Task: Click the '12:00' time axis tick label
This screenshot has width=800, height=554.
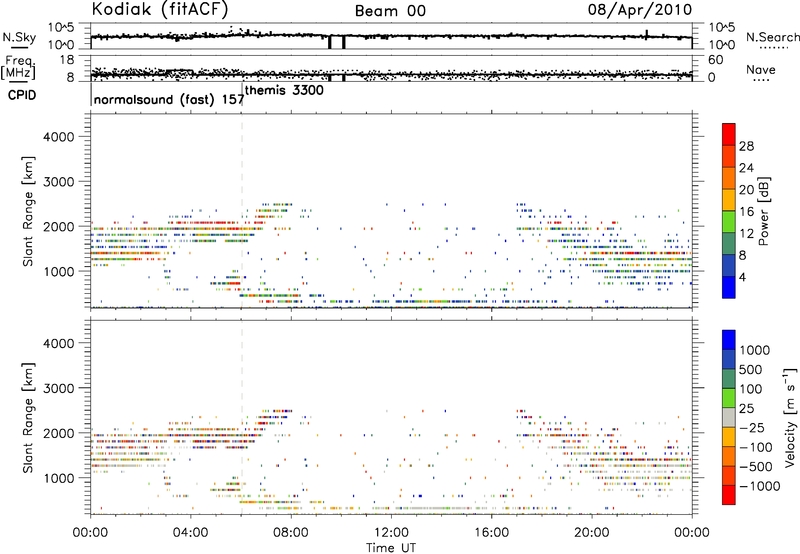Action: [x=391, y=533]
